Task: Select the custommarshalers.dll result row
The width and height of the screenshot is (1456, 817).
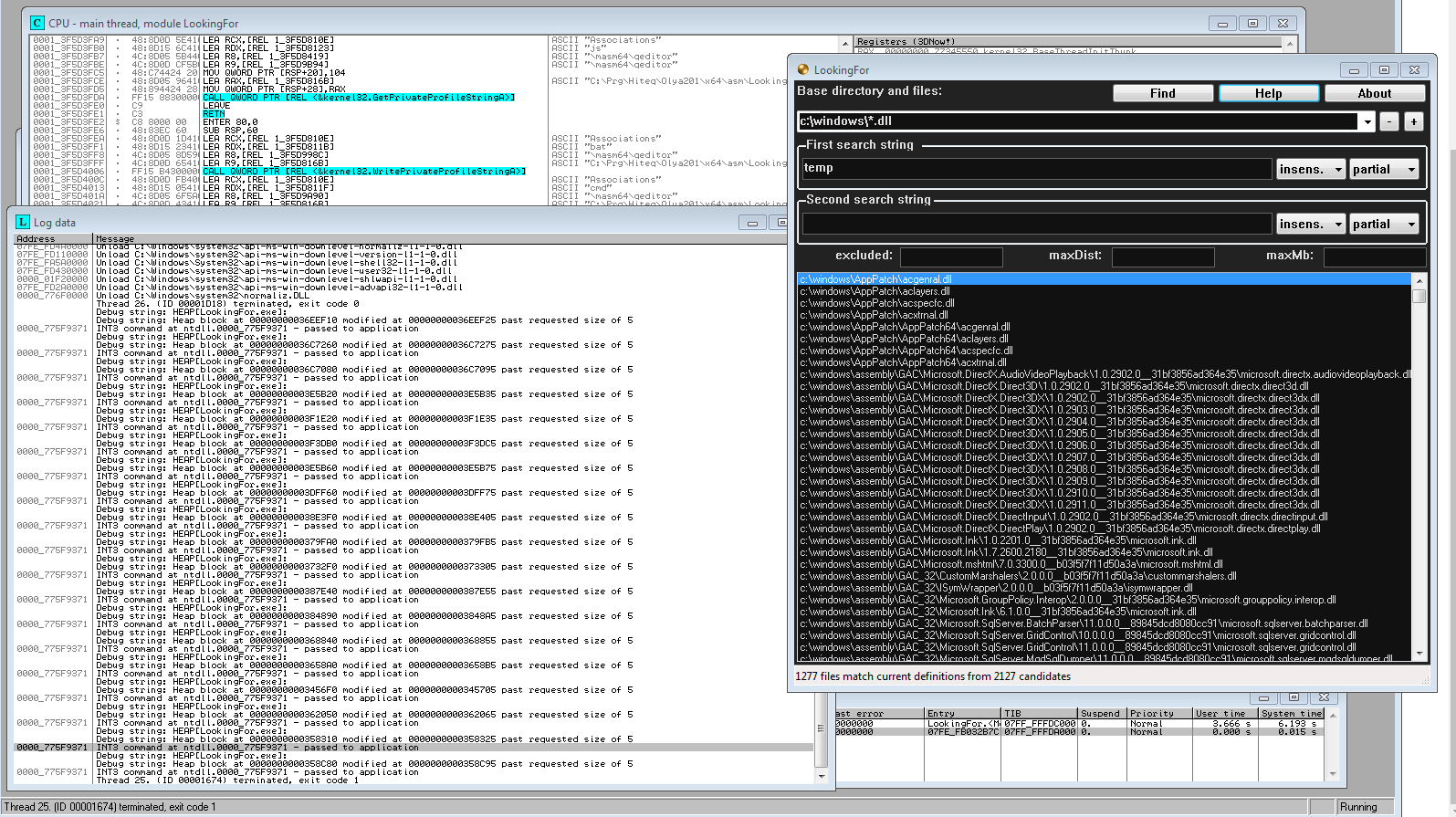Action: [1104, 576]
